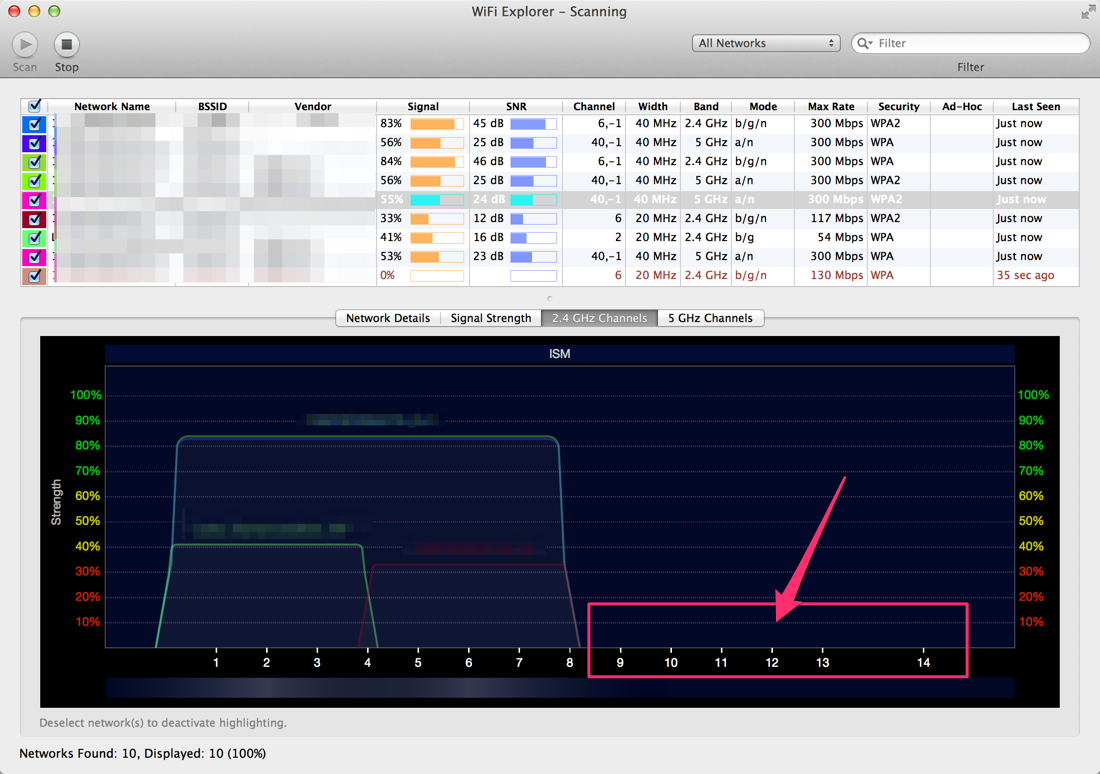Click the search magnifier icon in Filter field
Screen dimensions: 1100x774
[864, 44]
